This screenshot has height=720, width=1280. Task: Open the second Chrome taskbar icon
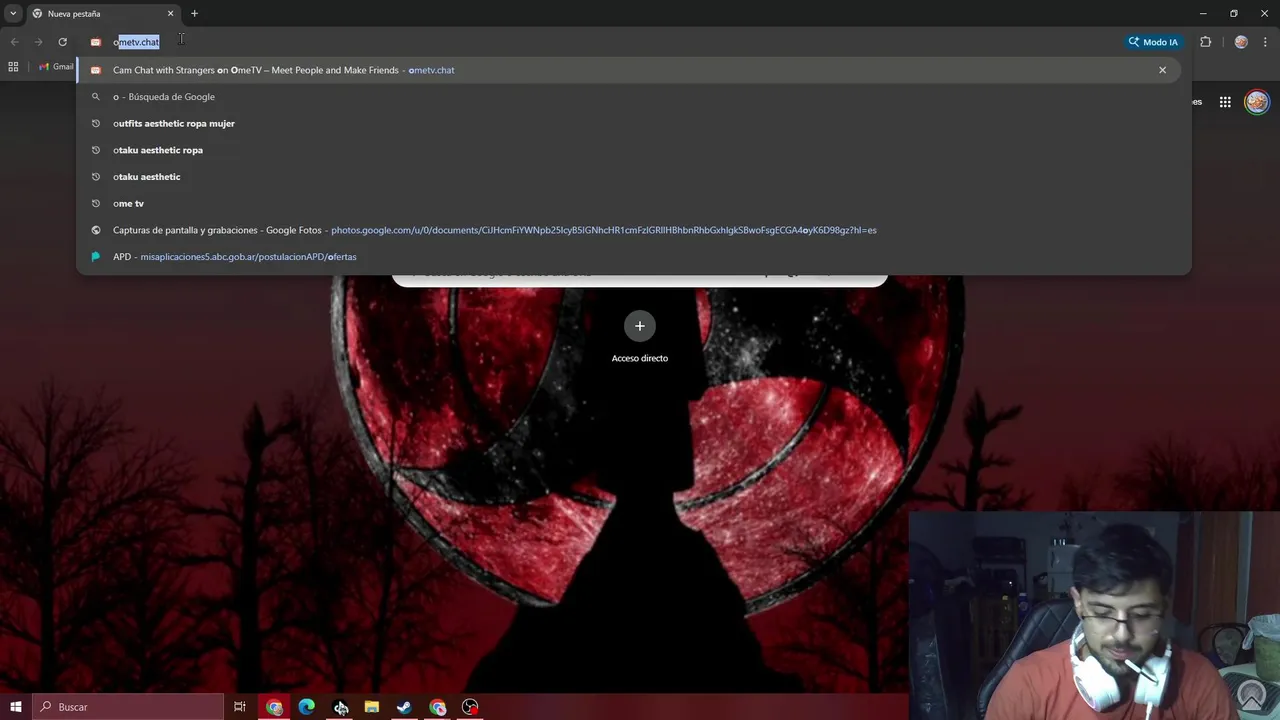[438, 707]
